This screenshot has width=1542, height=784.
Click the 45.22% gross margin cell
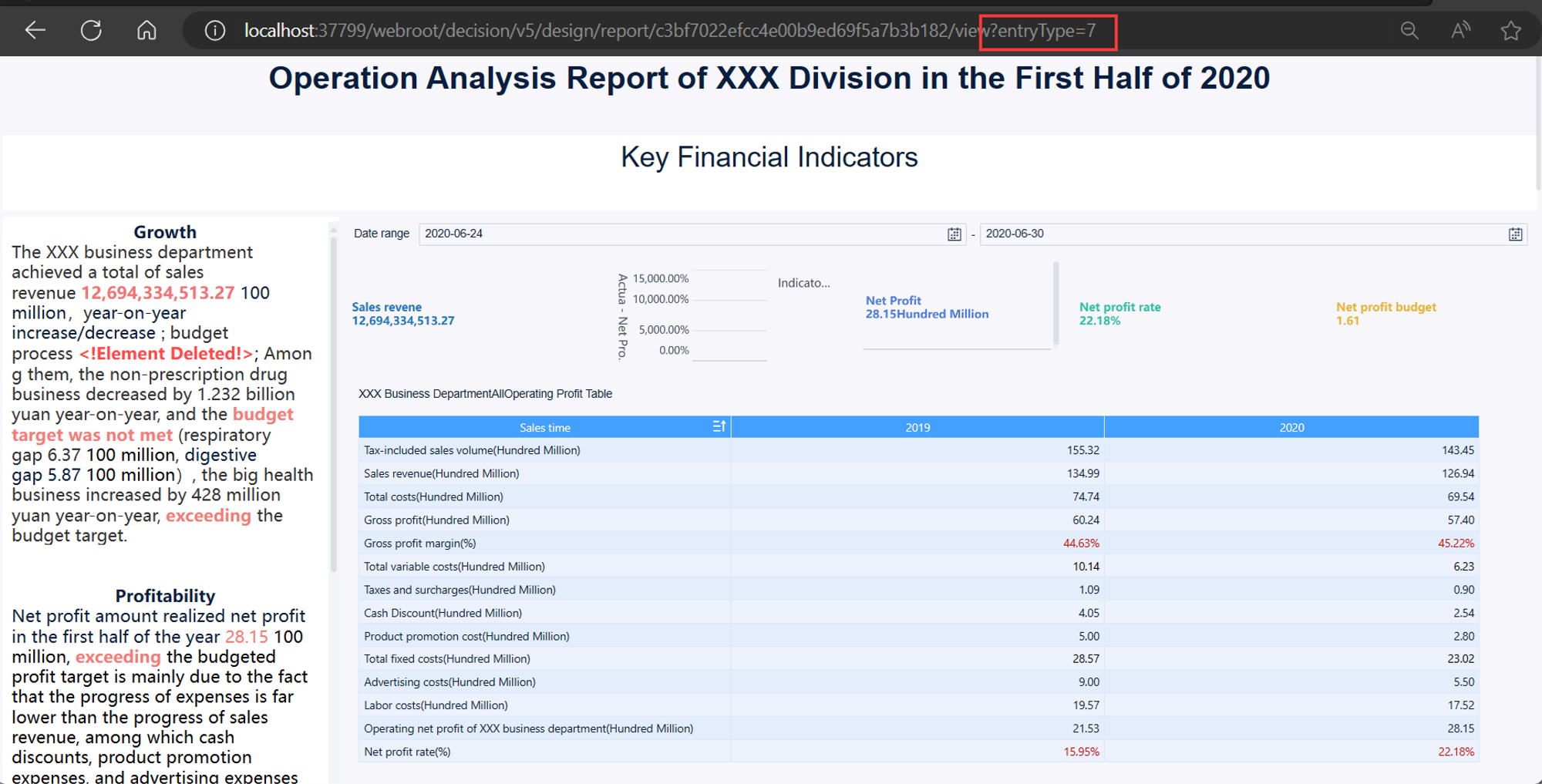click(x=1456, y=543)
